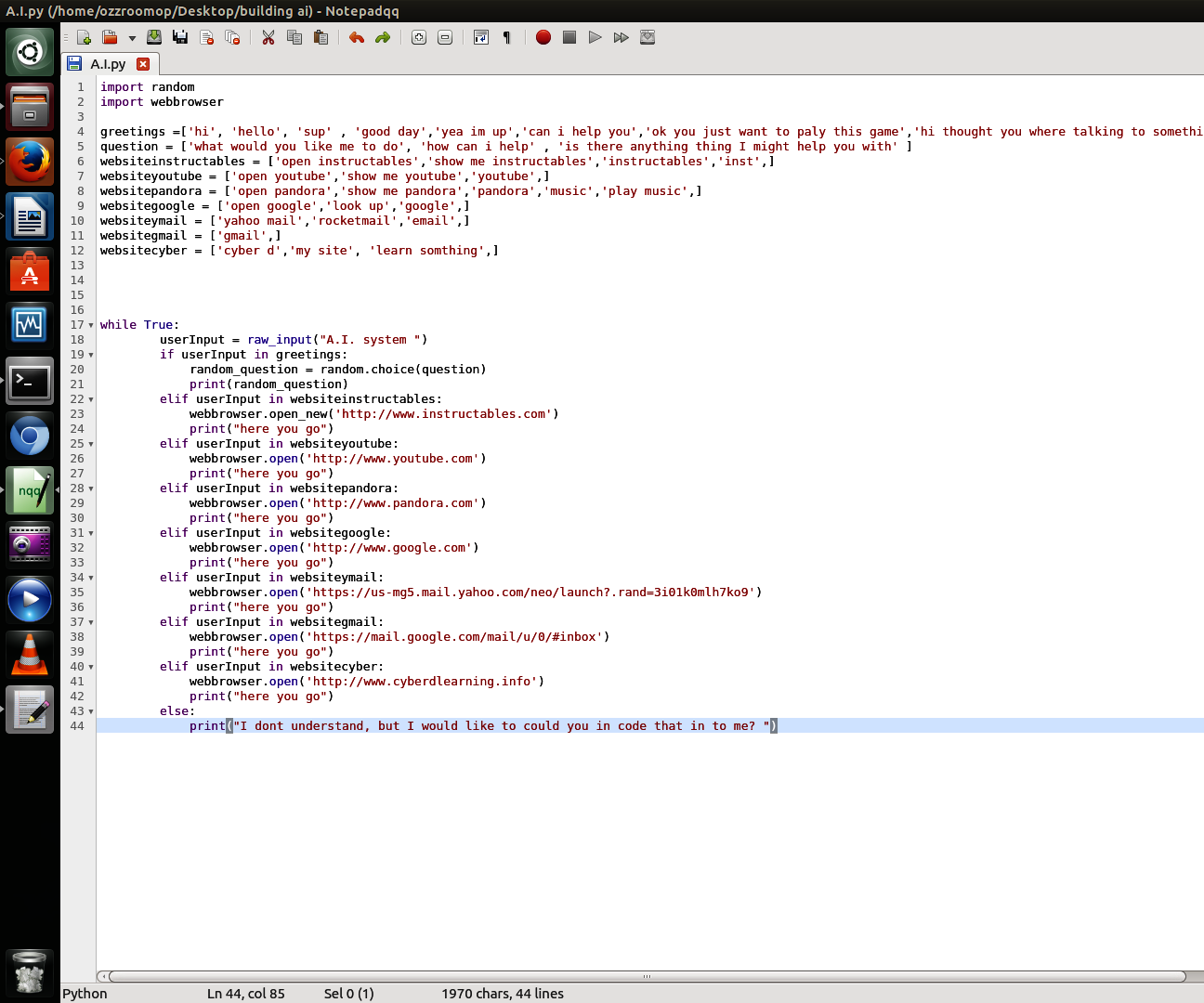Screen dimensions: 1204x1003
Task: Select the Cut icon on the toolbar
Action: coord(268,37)
